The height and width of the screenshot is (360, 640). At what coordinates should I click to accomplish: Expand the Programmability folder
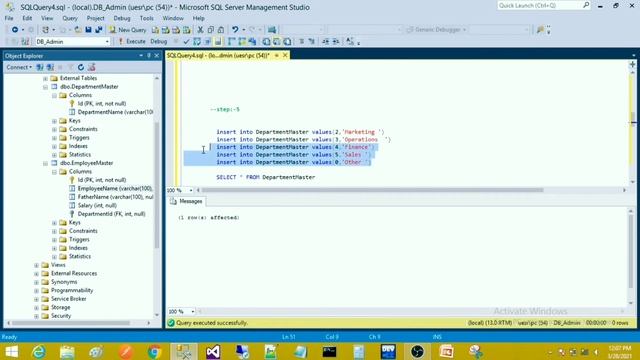[36, 291]
